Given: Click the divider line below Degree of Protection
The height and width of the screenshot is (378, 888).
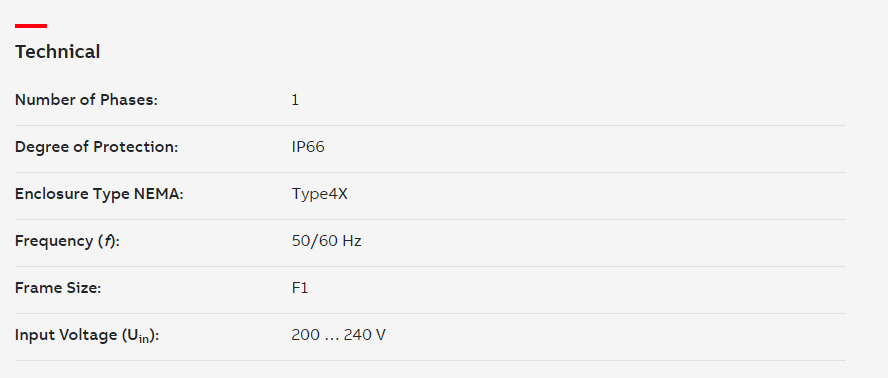Looking at the screenshot, I should [x=430, y=172].
